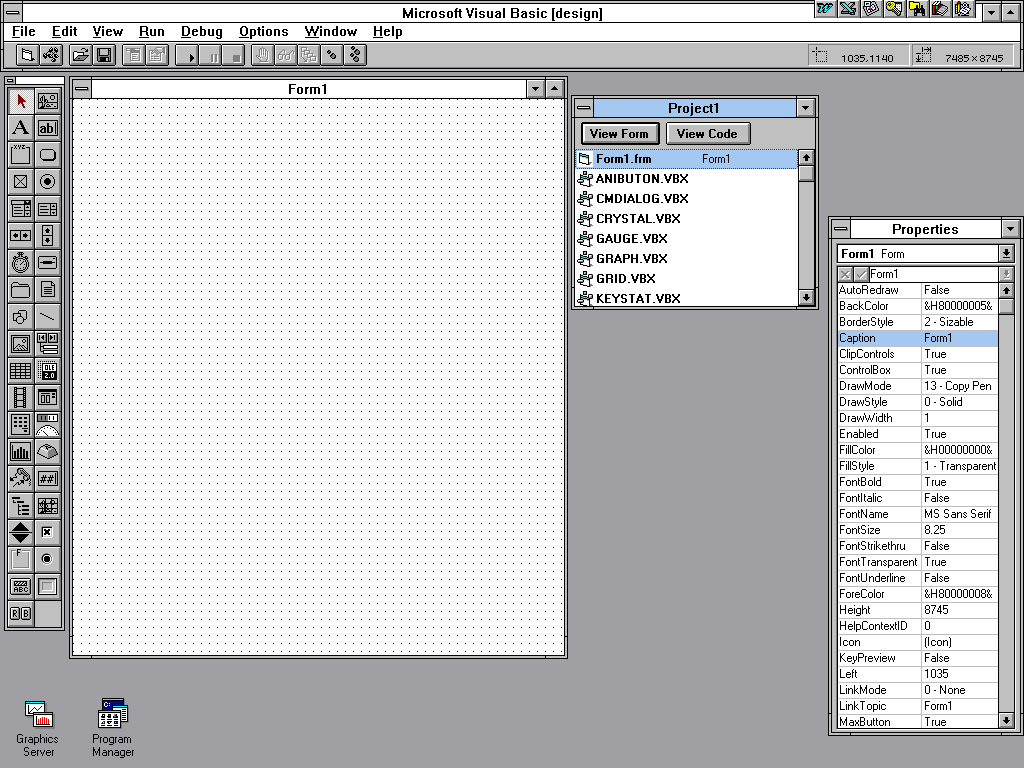Open the Options menu
This screenshot has width=1024, height=768.
coord(264,31)
